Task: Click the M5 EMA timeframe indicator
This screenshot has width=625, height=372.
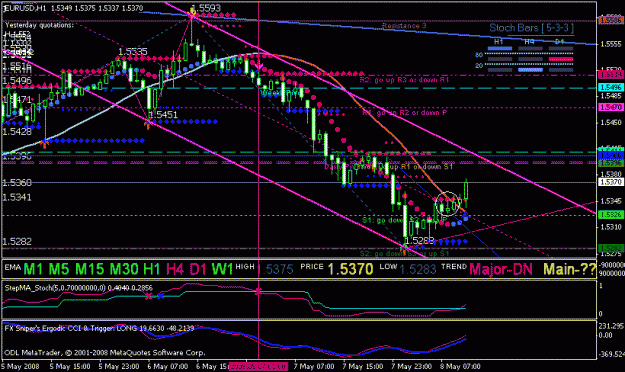Action: (x=60, y=269)
